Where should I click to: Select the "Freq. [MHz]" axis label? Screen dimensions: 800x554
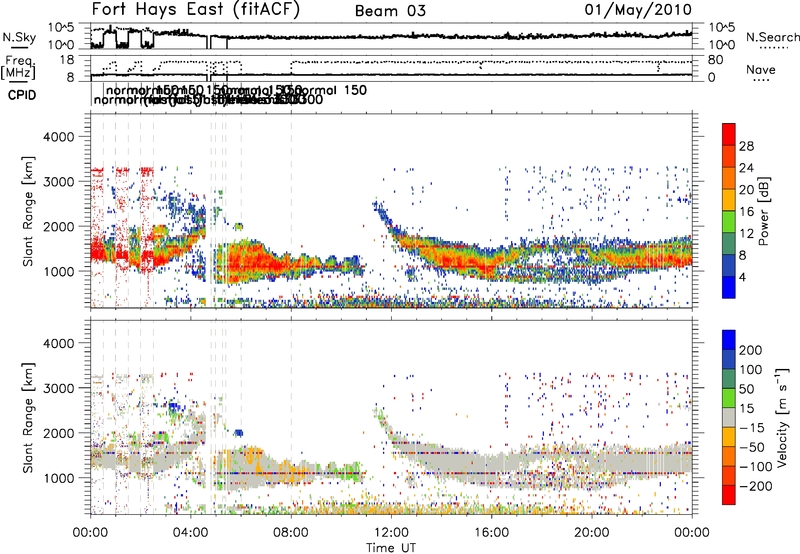pos(18,67)
